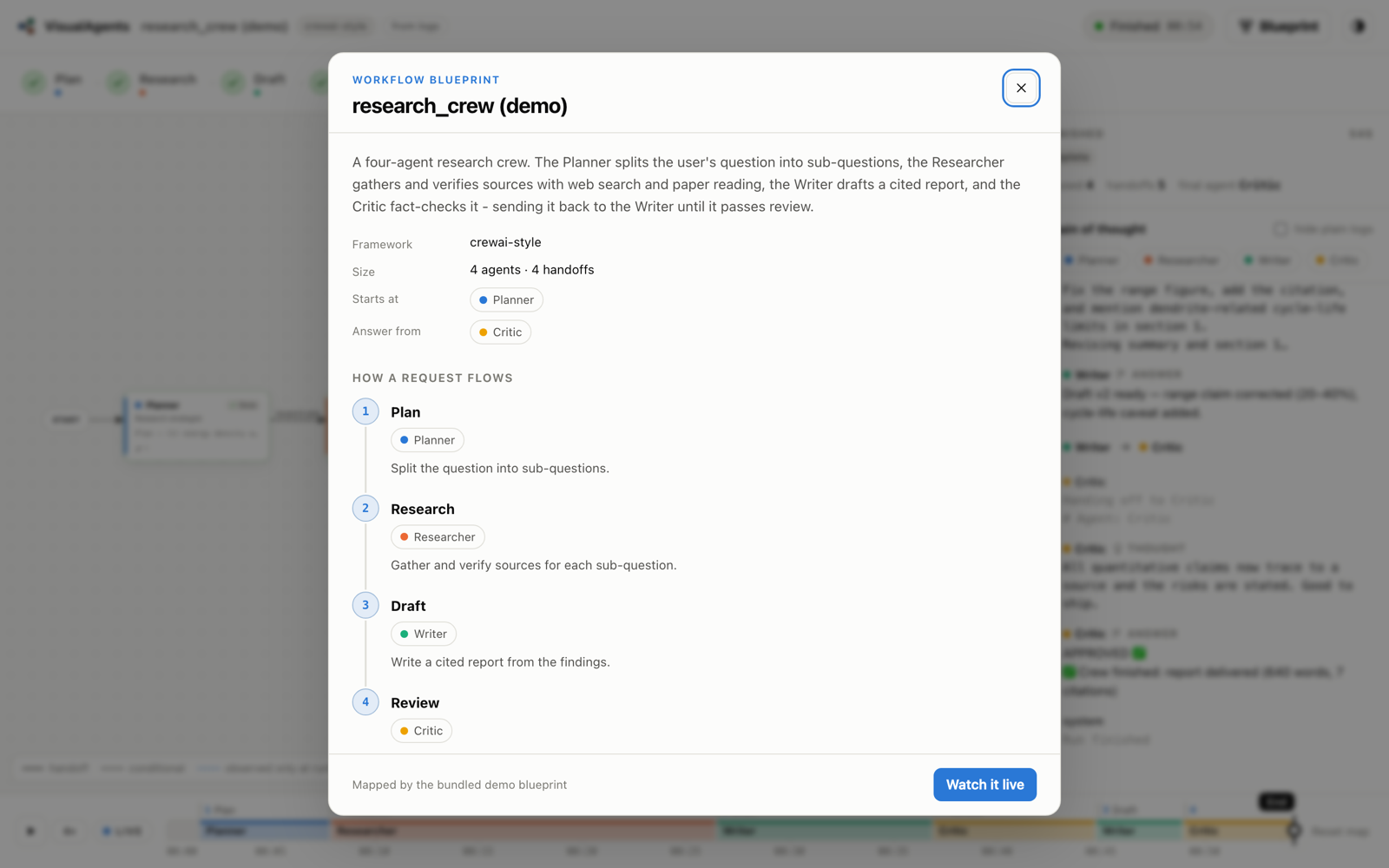Click step number 3 circle for Draft

pyautogui.click(x=365, y=605)
